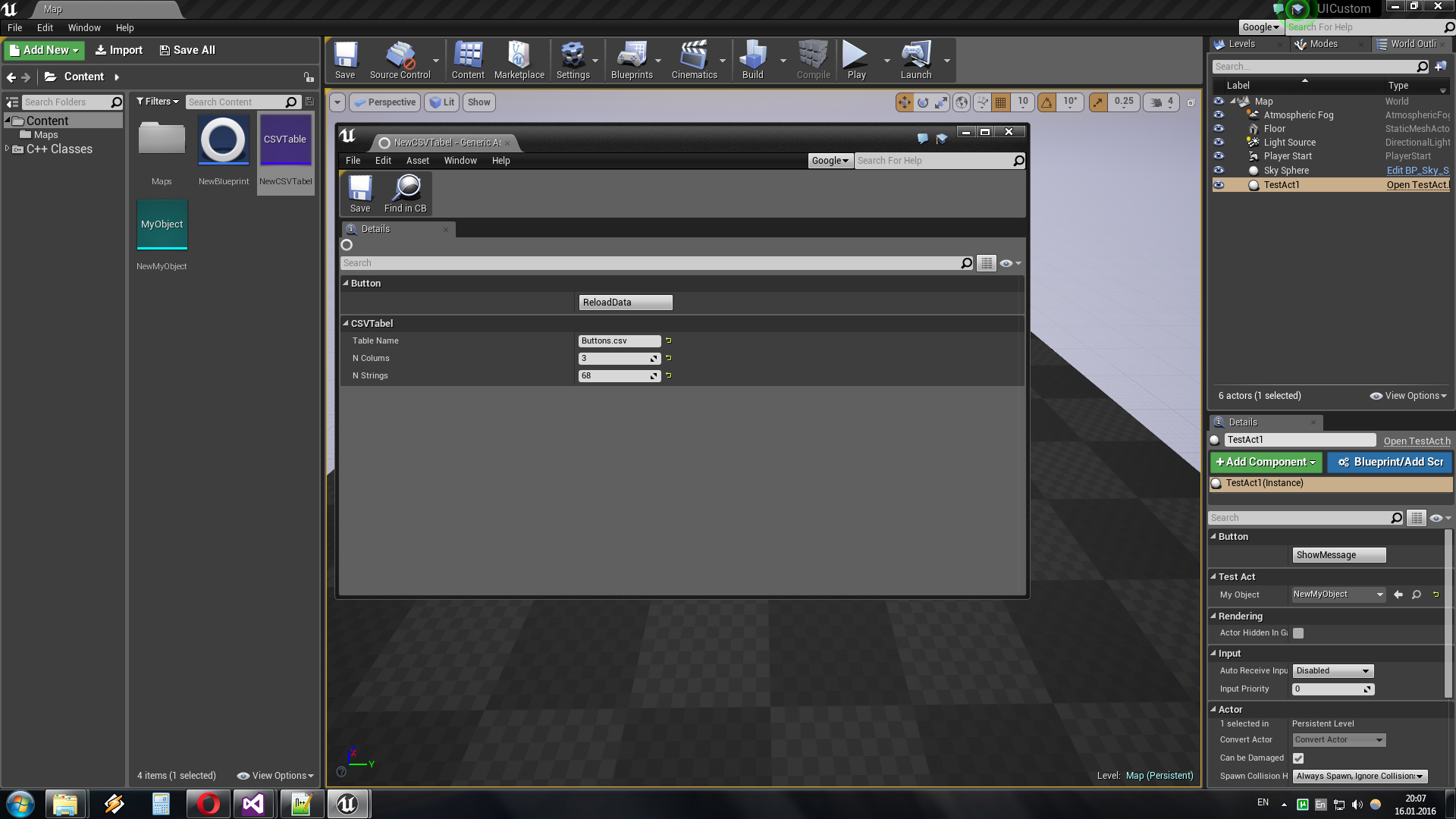The width and height of the screenshot is (1456, 819).
Task: Toggle visibility of Light Source actor
Action: (x=1219, y=143)
